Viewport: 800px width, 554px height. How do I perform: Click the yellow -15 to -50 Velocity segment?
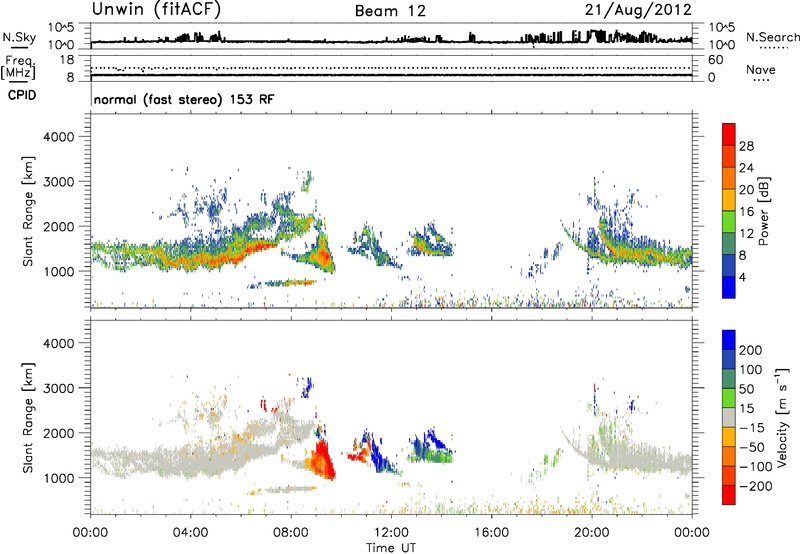[x=729, y=437]
